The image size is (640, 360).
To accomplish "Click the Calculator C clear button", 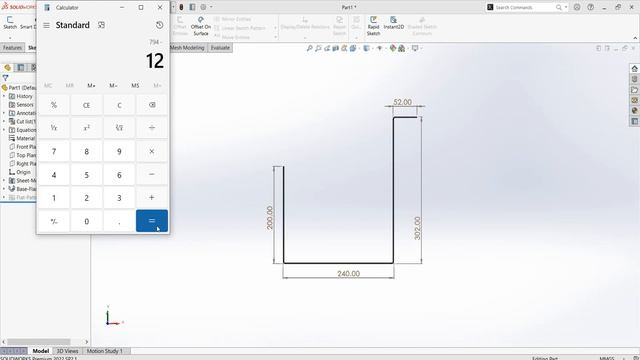I will pos(119,105).
